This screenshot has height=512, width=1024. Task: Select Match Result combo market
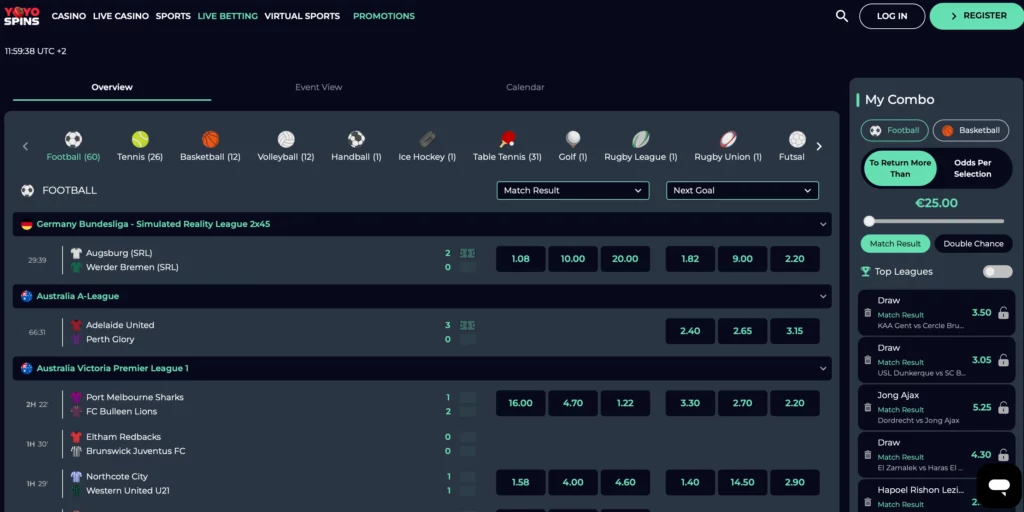[895, 244]
